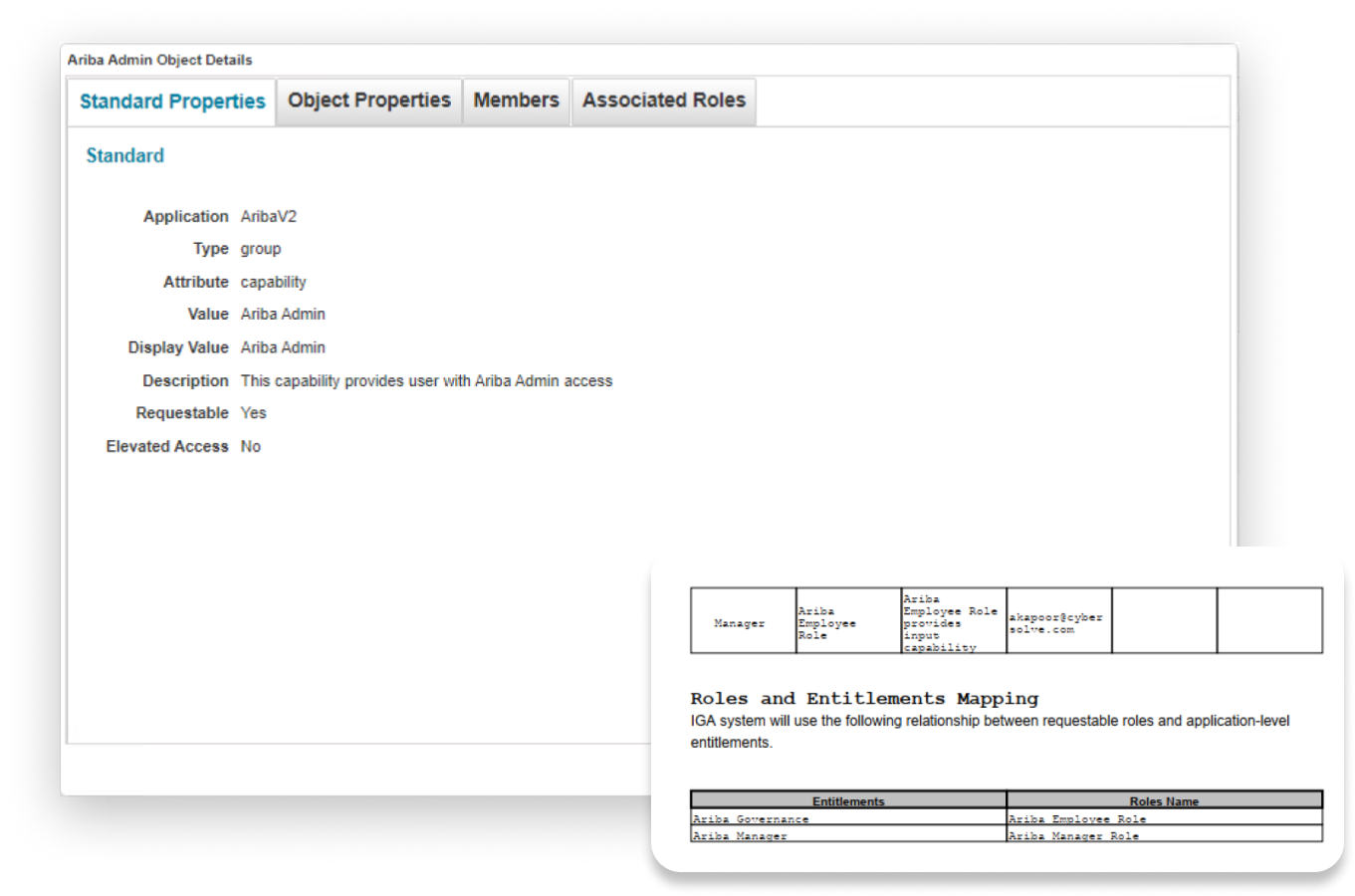Select the Ariba Governance entitlement cell
This screenshot has height=896, width=1355.
click(x=751, y=819)
